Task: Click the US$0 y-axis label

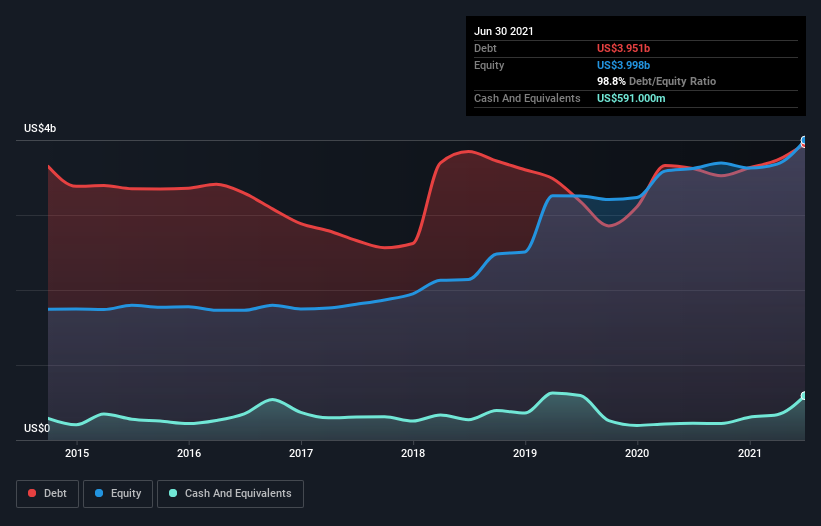Action: coord(37,428)
